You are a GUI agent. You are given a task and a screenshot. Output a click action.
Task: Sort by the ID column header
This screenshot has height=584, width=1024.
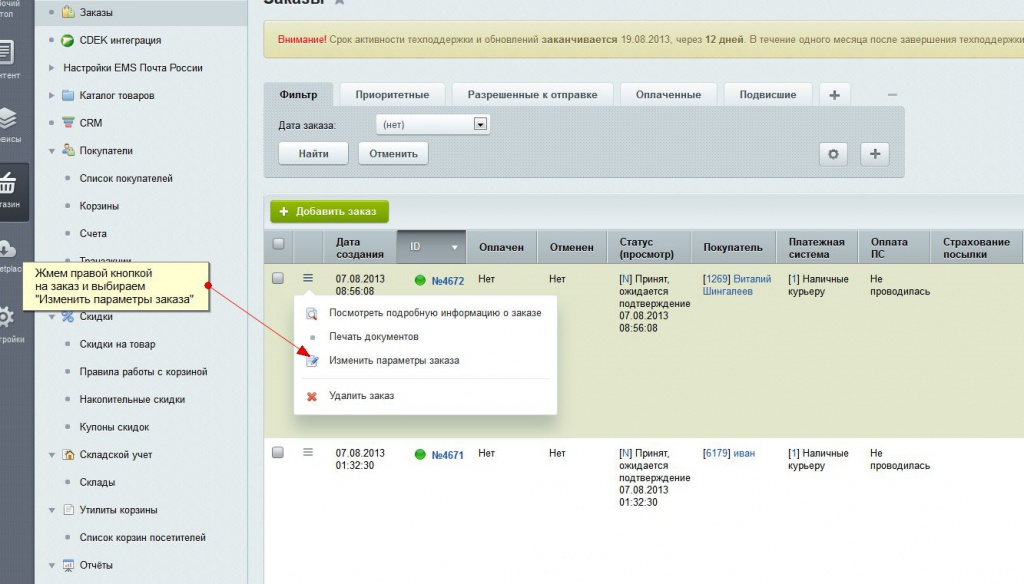pyautogui.click(x=431, y=247)
